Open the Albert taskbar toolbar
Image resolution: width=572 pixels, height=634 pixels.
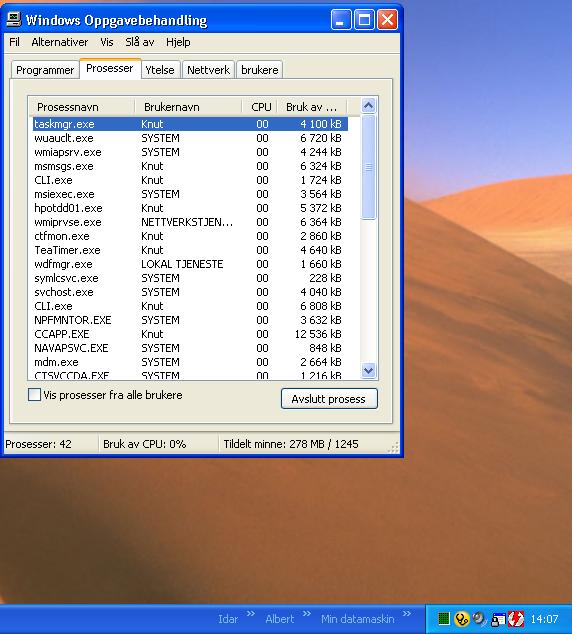279,619
